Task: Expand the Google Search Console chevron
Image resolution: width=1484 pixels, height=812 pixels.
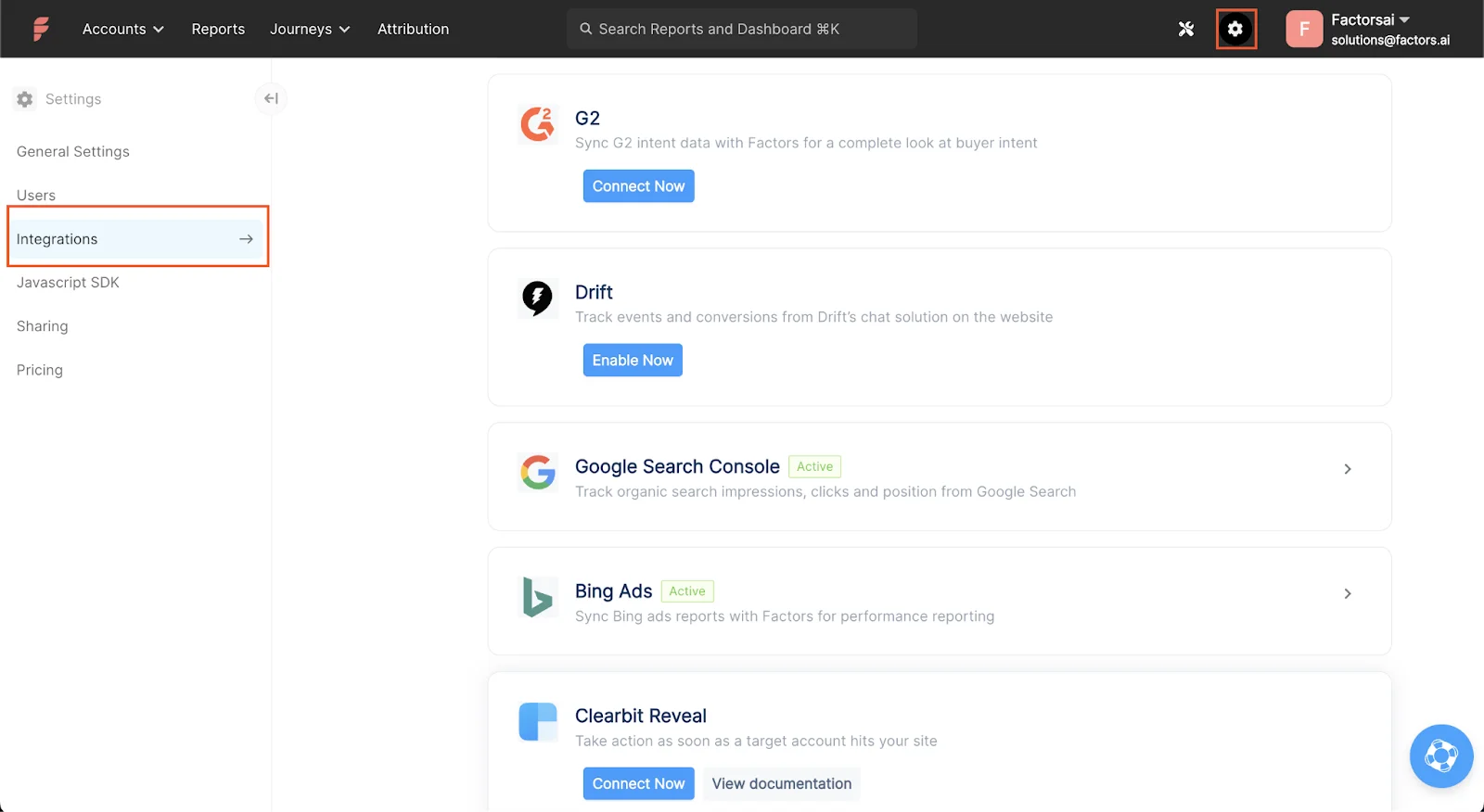Action: pos(1348,469)
